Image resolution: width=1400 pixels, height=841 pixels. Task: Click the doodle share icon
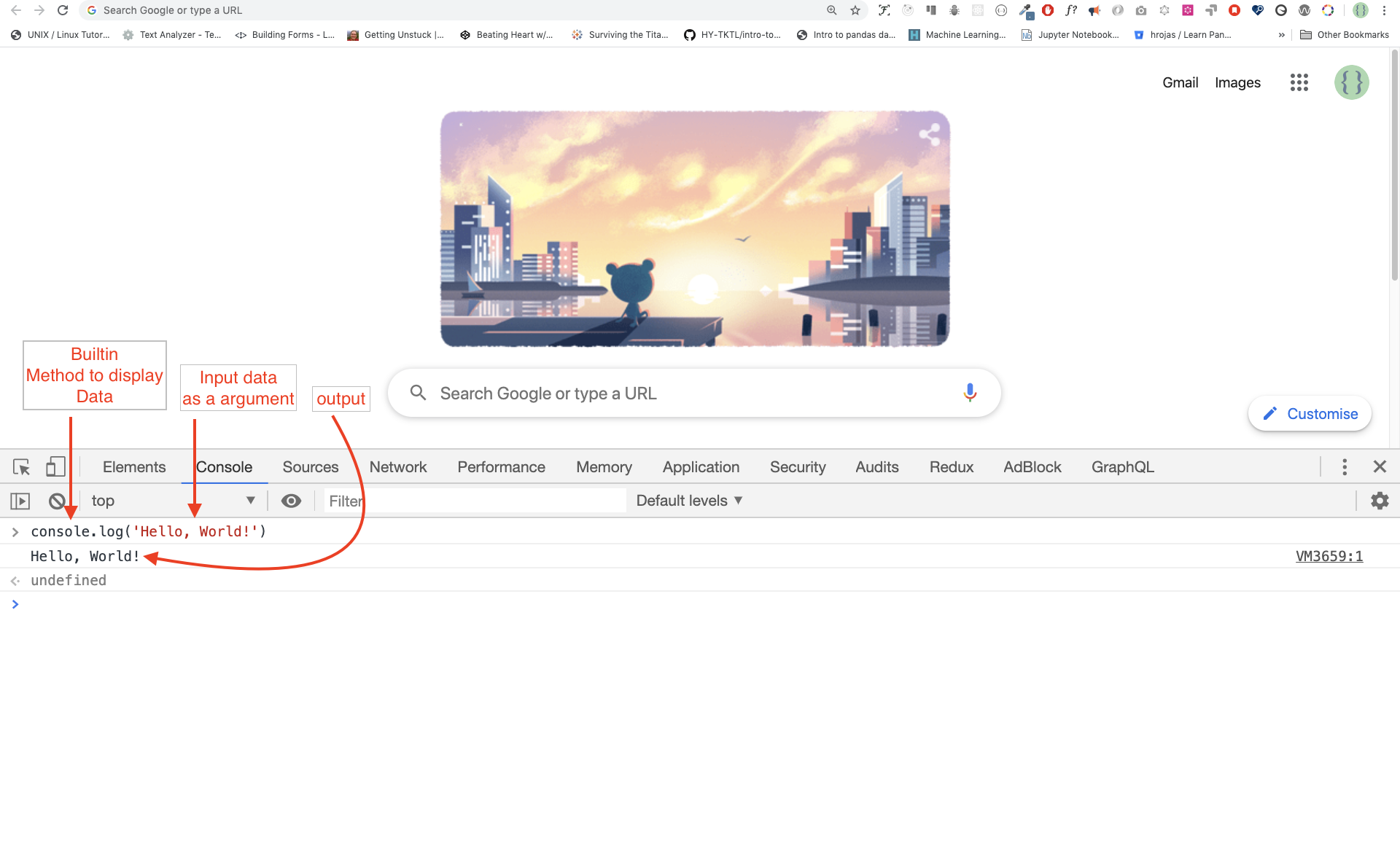[929, 134]
